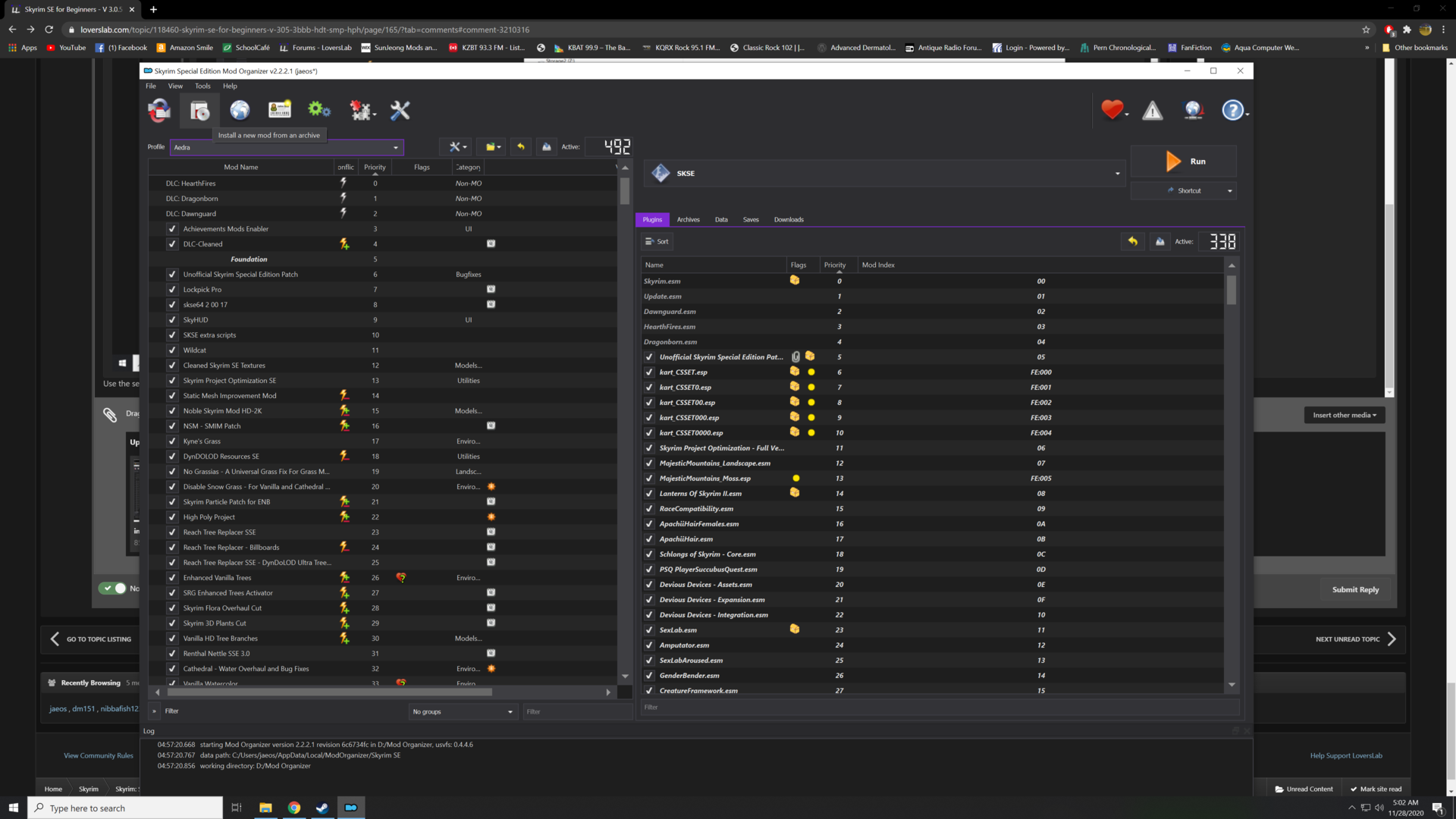This screenshot has height=819, width=1456.
Task: Reload the browser page
Action: coord(49,30)
